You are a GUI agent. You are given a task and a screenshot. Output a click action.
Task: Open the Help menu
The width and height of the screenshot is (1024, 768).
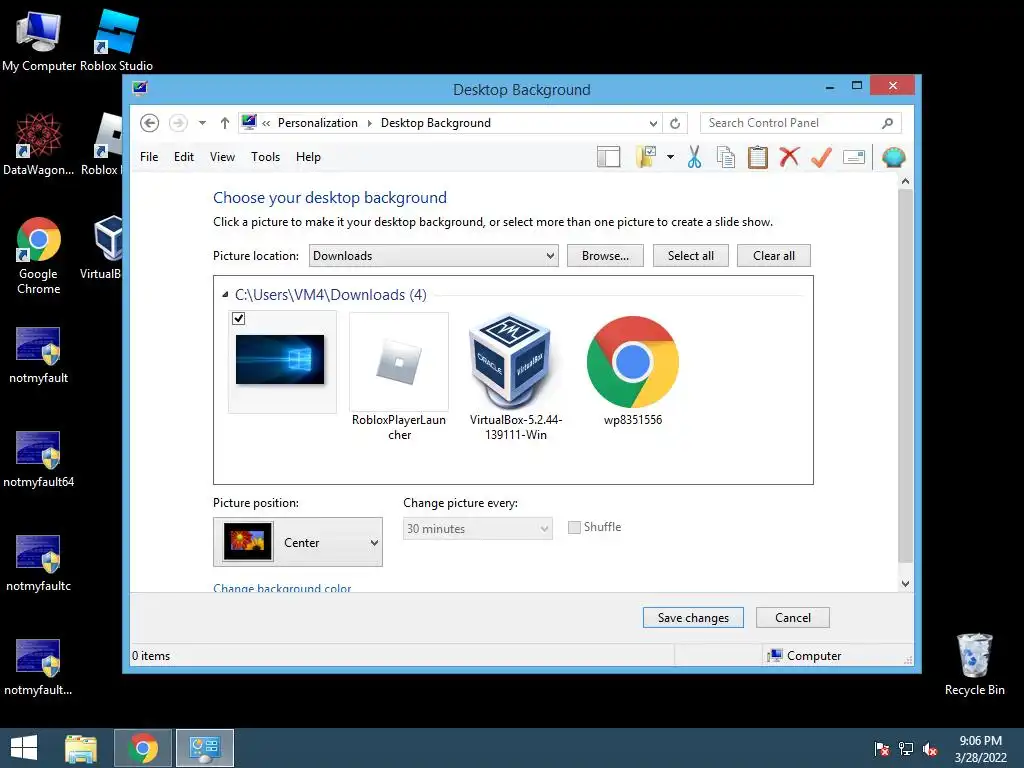308,157
